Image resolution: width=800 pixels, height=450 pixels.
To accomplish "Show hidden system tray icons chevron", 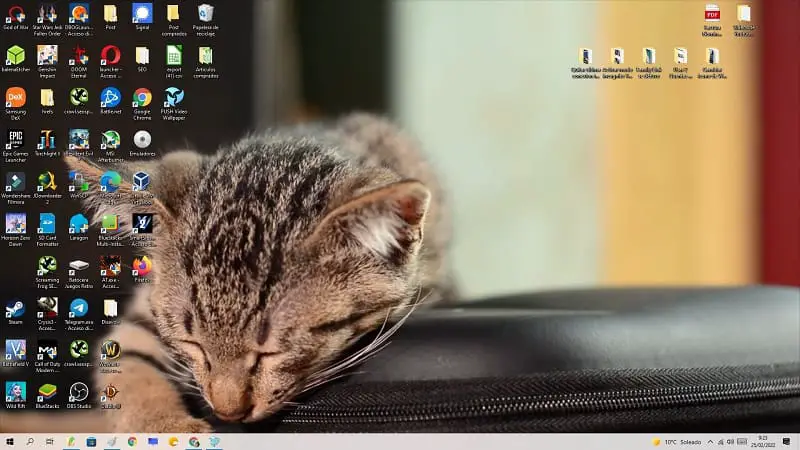I will coord(710,442).
